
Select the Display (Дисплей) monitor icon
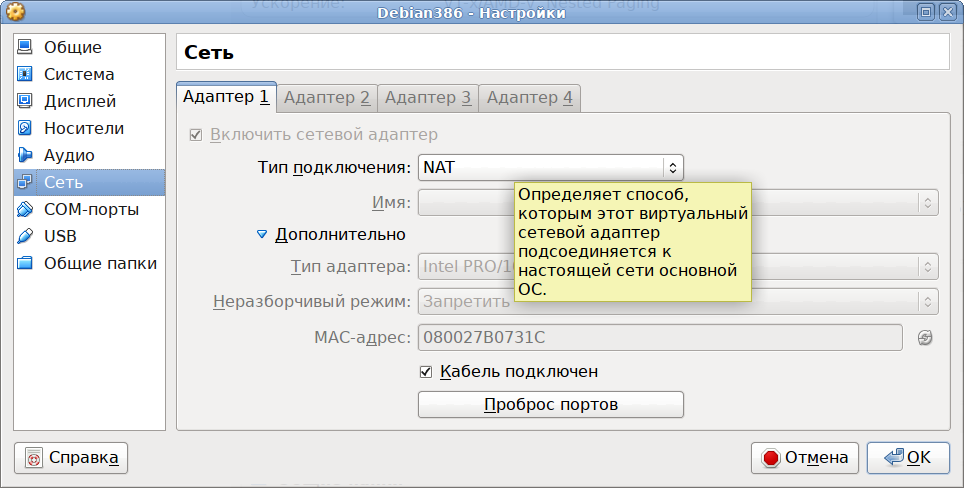coord(26,101)
